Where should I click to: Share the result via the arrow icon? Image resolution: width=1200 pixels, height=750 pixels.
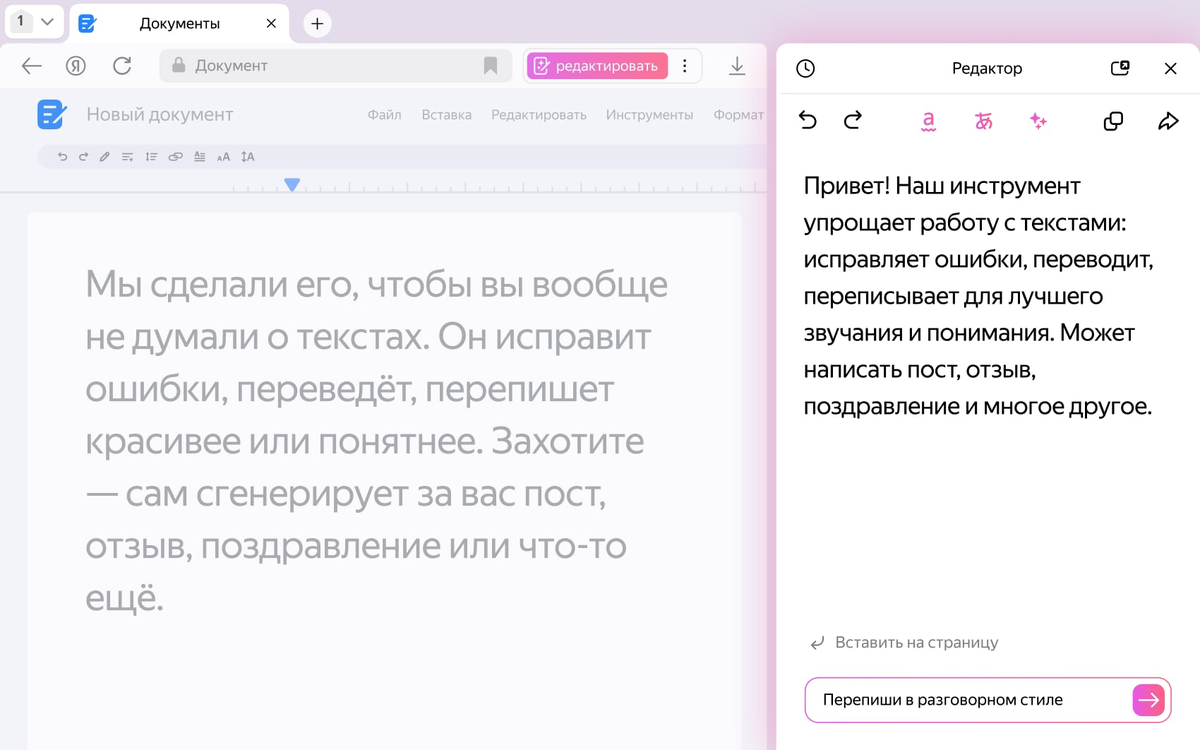point(1168,121)
